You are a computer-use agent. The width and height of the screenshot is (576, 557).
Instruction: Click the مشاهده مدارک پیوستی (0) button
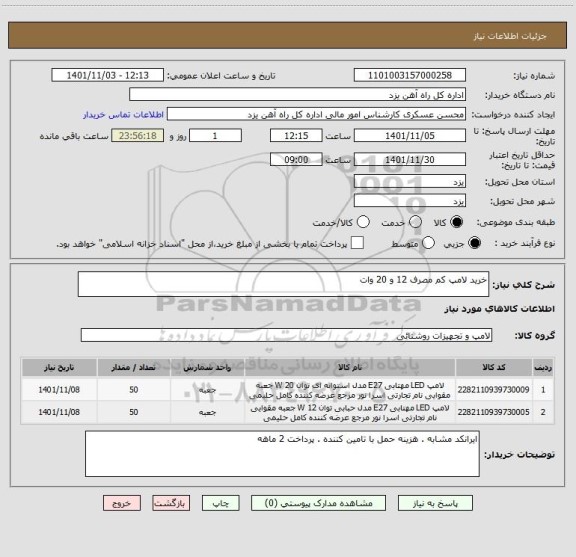pos(318,503)
